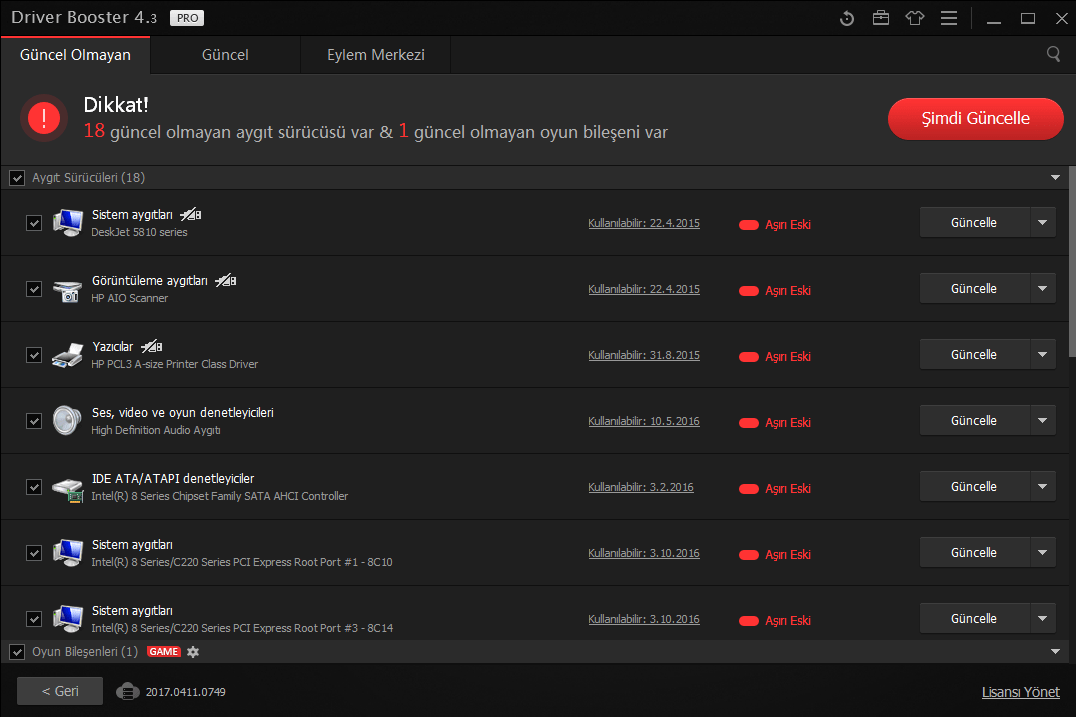Image resolution: width=1076 pixels, height=717 pixels.
Task: Open Kullanılabilir: 31.8.2015 link
Action: coord(644,355)
